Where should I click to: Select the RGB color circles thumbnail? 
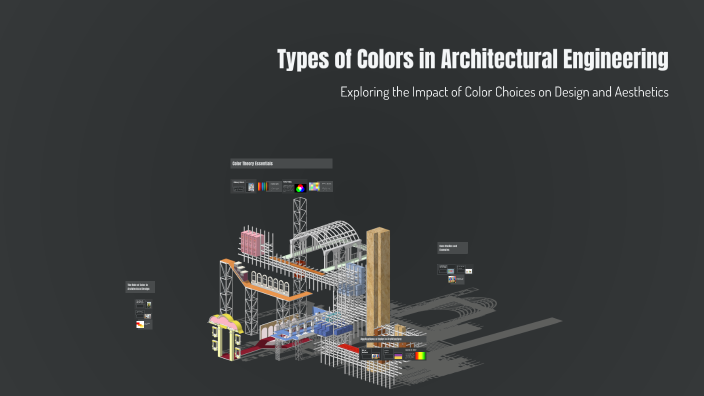(x=300, y=189)
